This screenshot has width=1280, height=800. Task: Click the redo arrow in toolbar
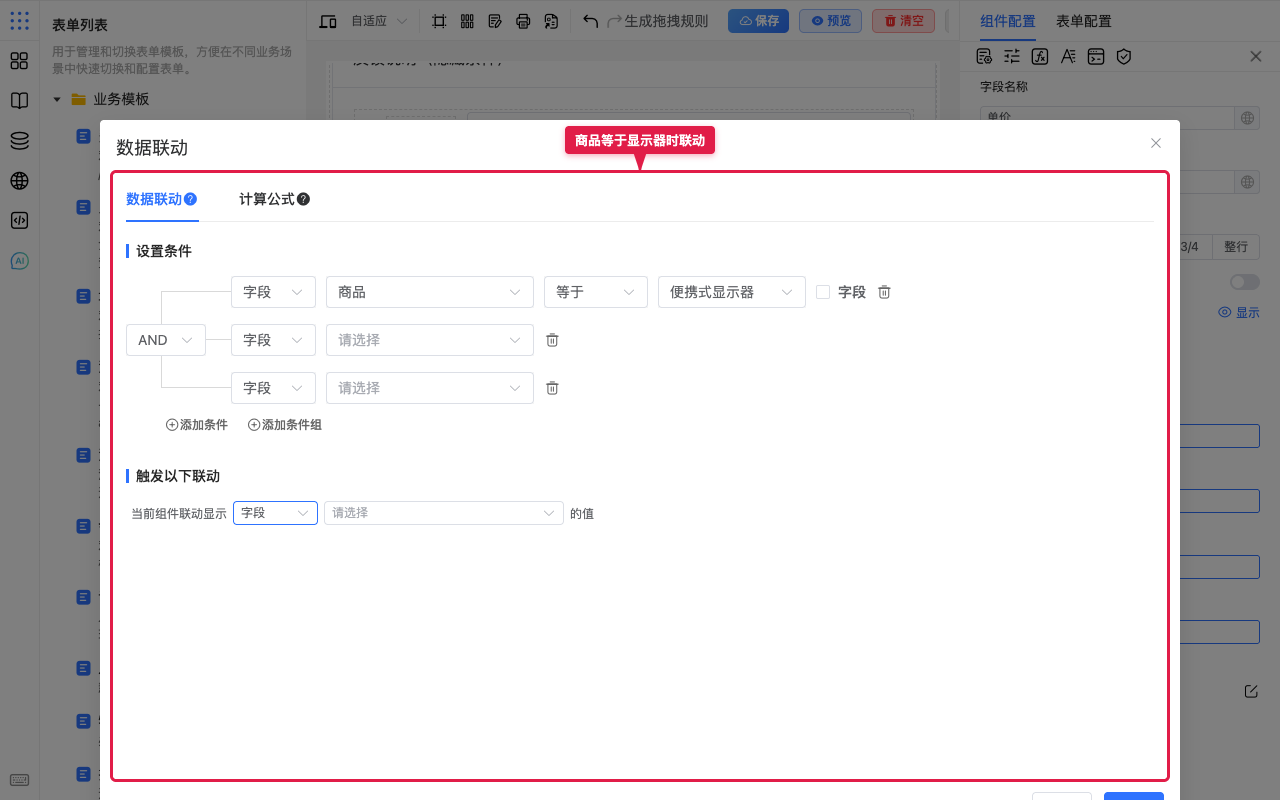[x=614, y=21]
